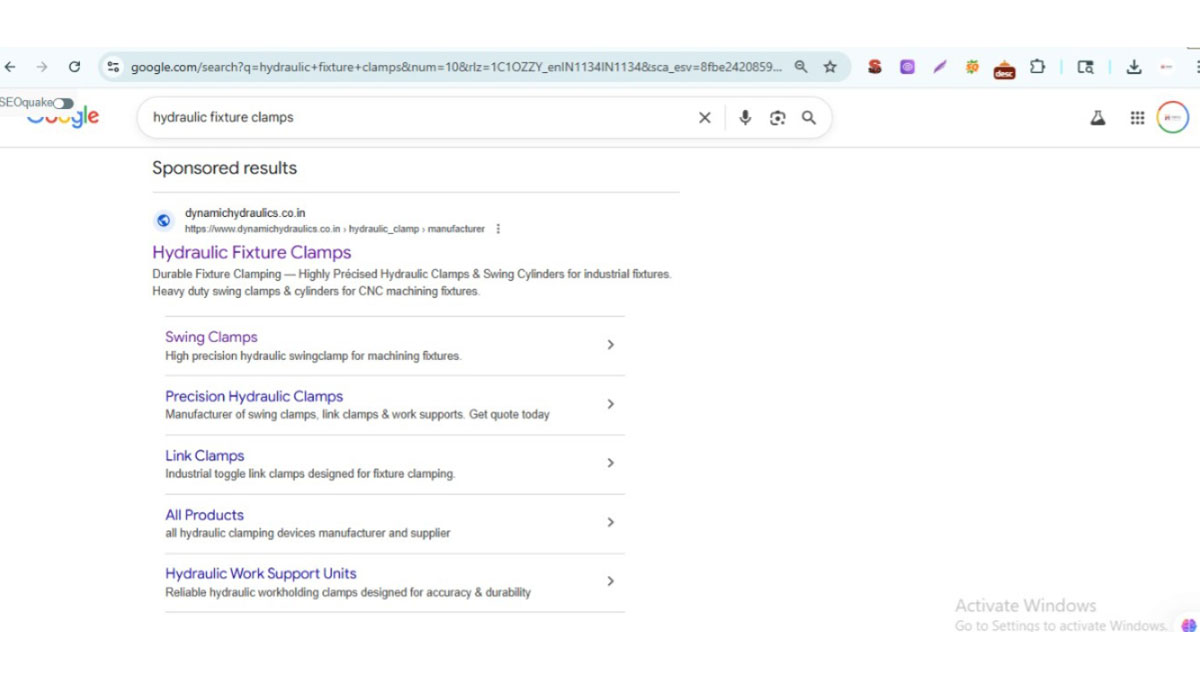1200x699 pixels.
Task: Go back using the browser back arrow
Action: 10,67
